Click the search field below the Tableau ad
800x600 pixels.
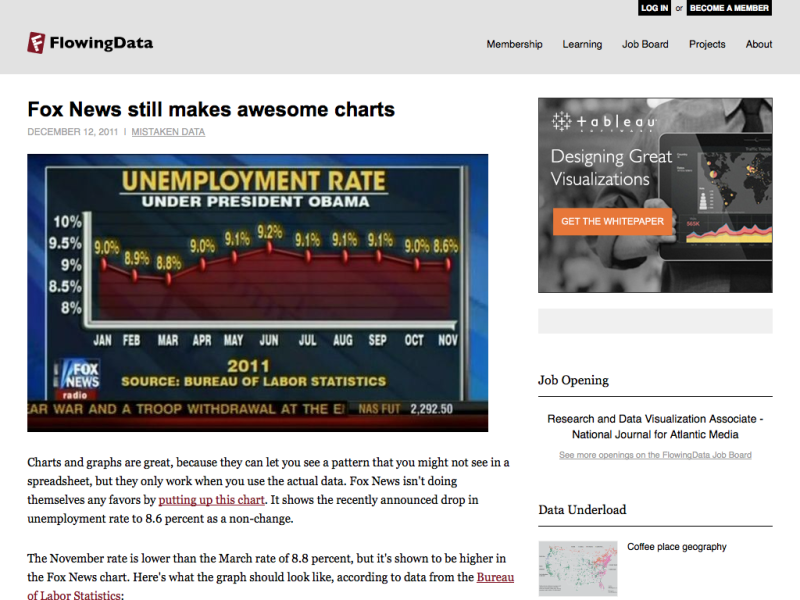coord(655,321)
